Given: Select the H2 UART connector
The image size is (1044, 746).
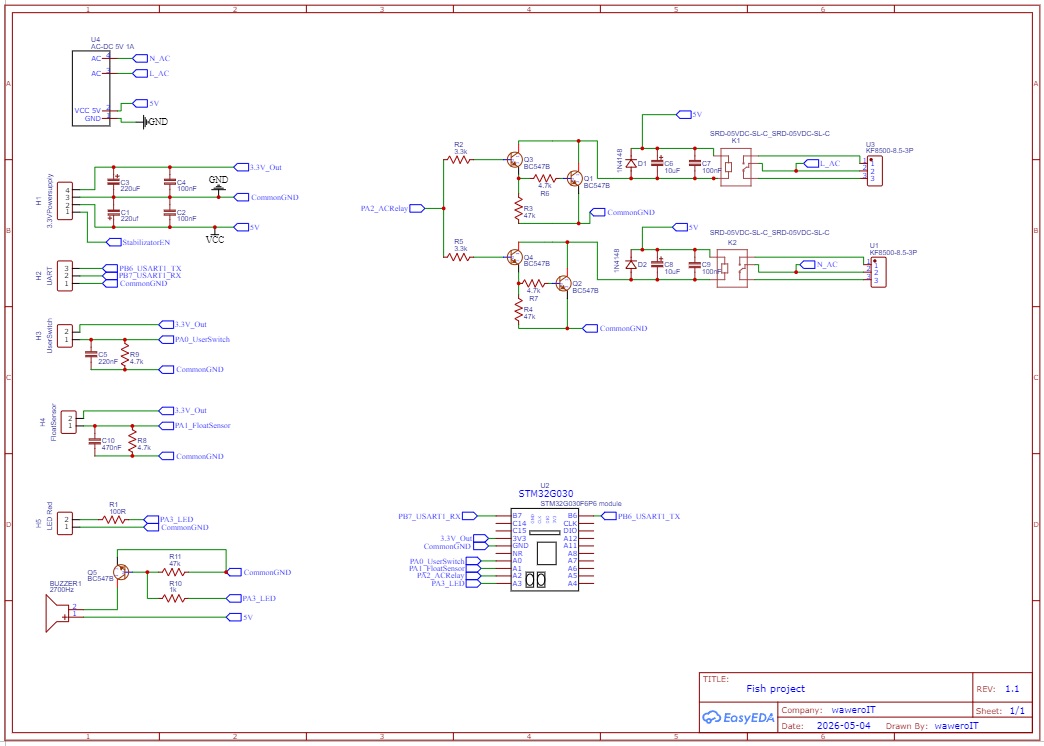Looking at the screenshot, I should 66,276.
